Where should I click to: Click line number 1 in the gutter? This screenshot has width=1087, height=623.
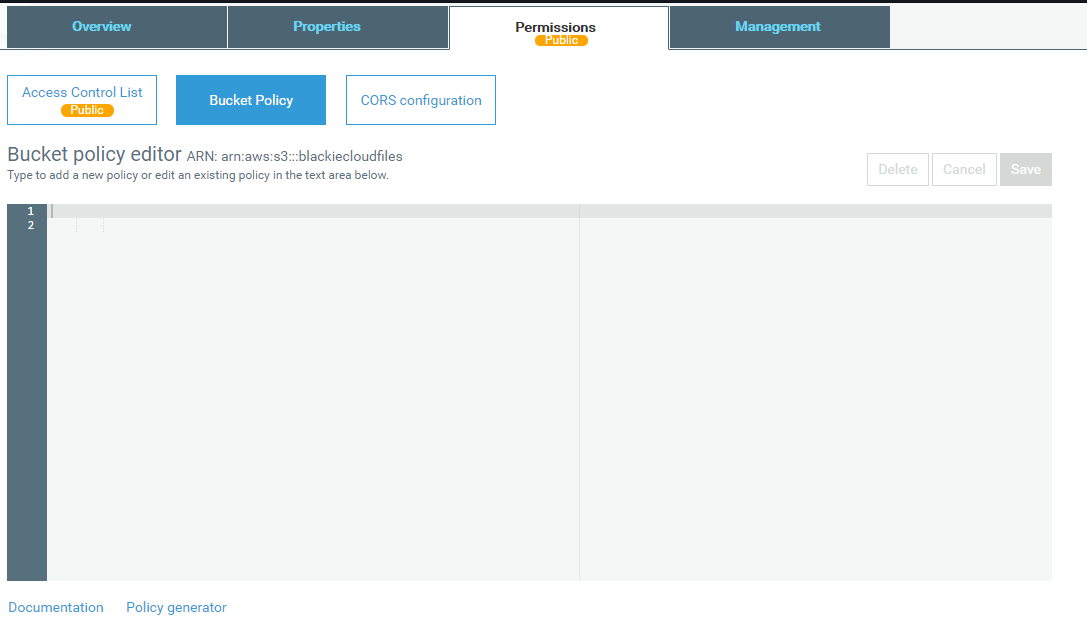(x=30, y=211)
